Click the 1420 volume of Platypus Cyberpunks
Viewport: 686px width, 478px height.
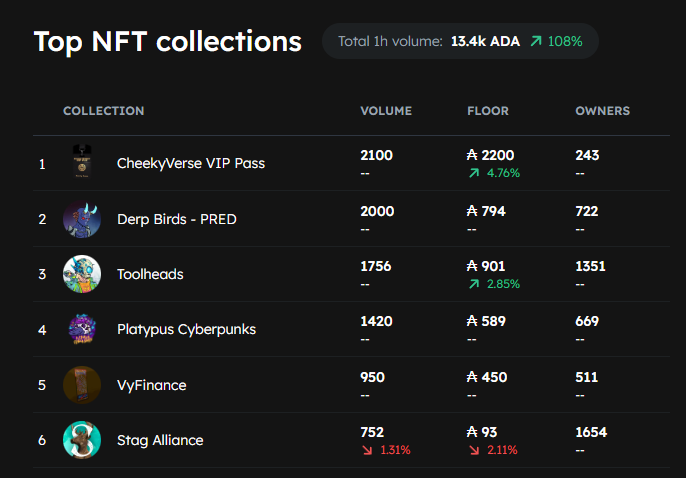(x=376, y=321)
